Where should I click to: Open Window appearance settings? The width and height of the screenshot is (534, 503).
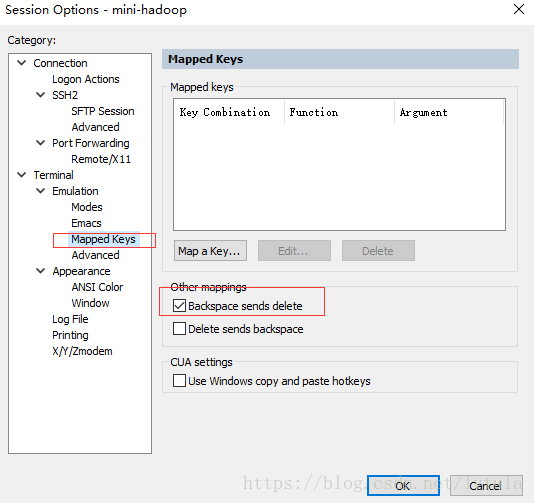click(91, 303)
